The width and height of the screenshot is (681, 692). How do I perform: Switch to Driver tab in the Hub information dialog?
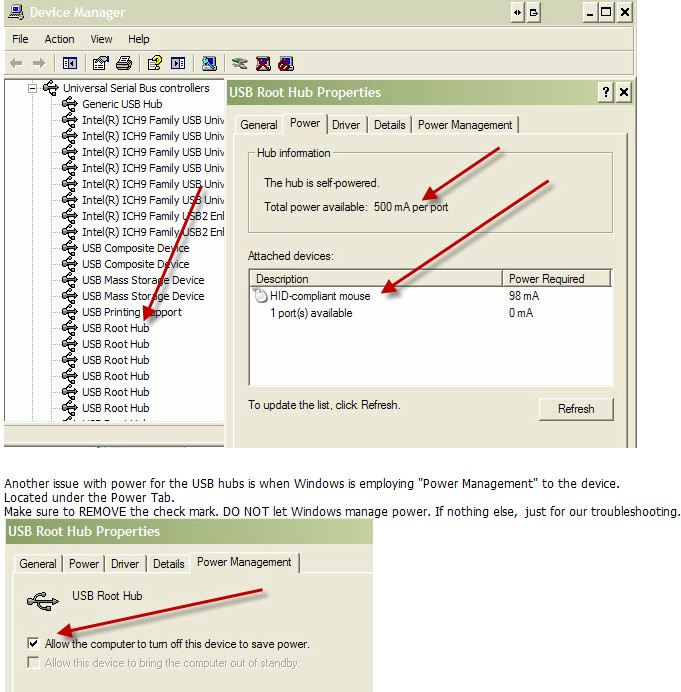pyautogui.click(x=346, y=125)
